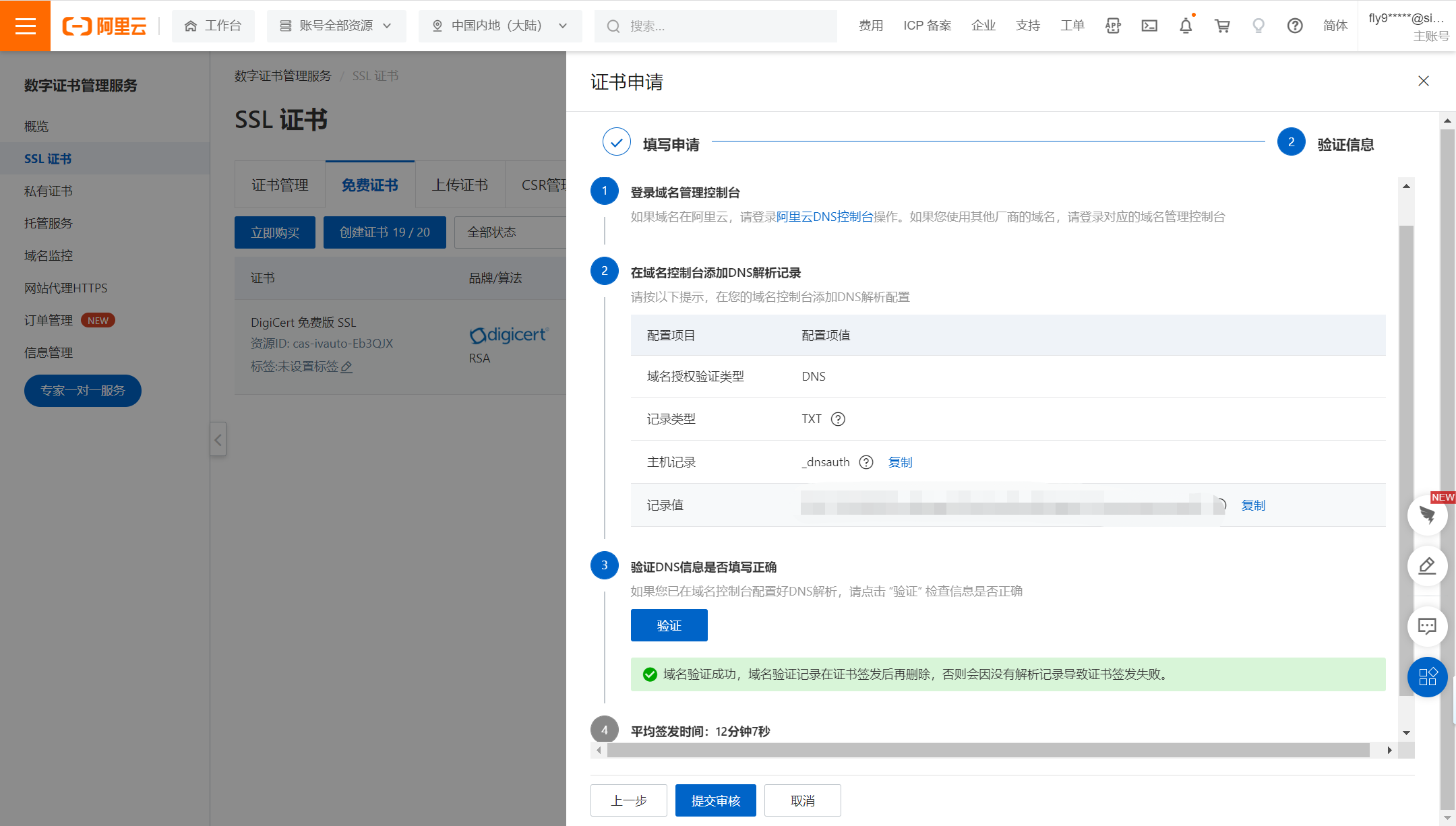Go to 概览 in sidebar
This screenshot has width=1456, height=826.
point(36,126)
